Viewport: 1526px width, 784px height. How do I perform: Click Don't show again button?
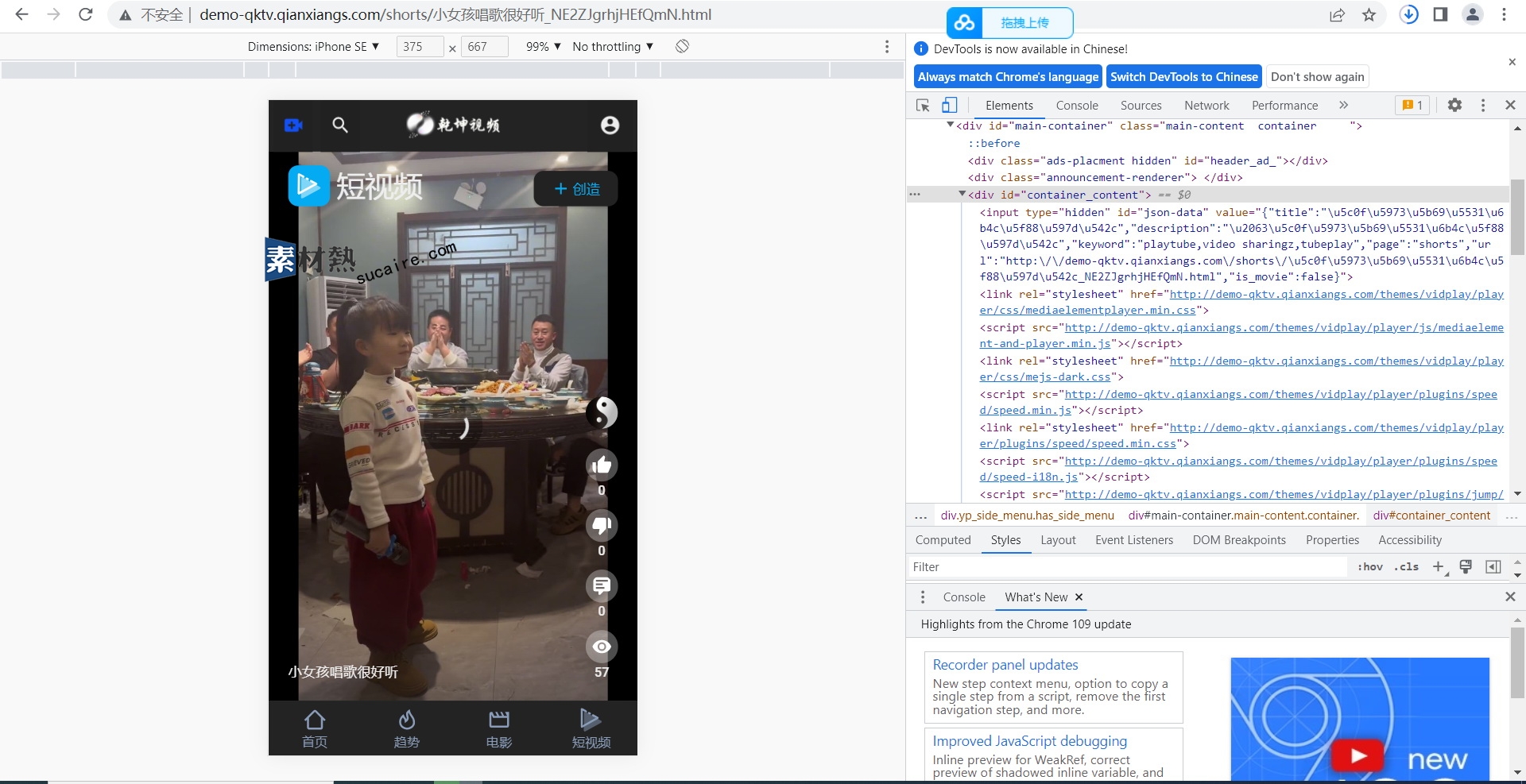pos(1317,77)
